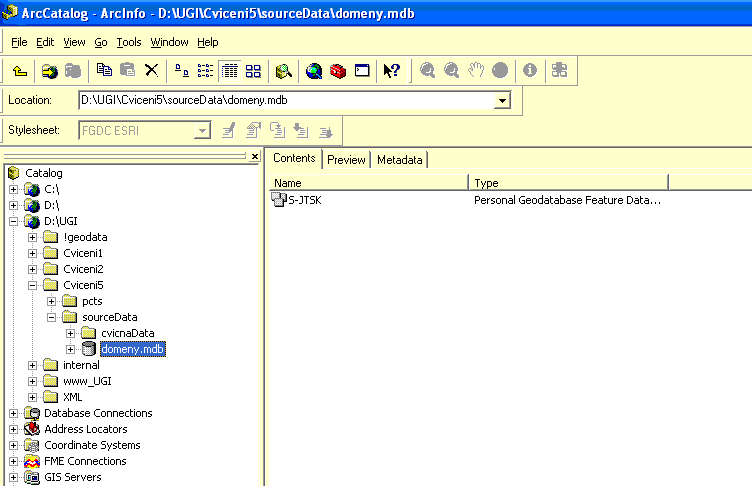
Task: Expand the C:\ drive node
Action: [13, 190]
